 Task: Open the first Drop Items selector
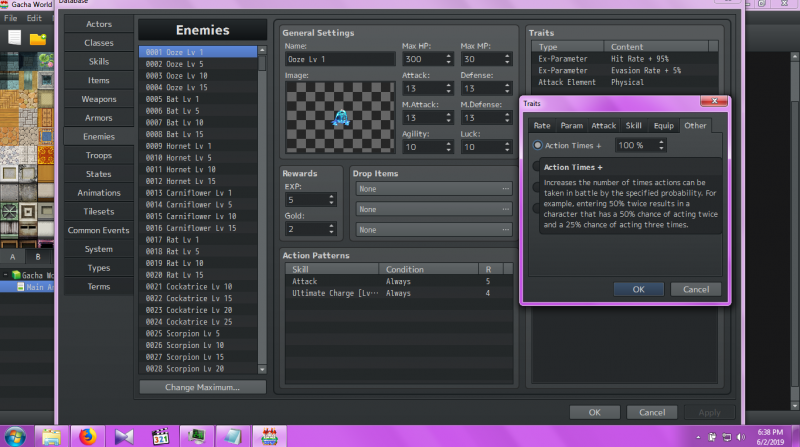pos(433,189)
